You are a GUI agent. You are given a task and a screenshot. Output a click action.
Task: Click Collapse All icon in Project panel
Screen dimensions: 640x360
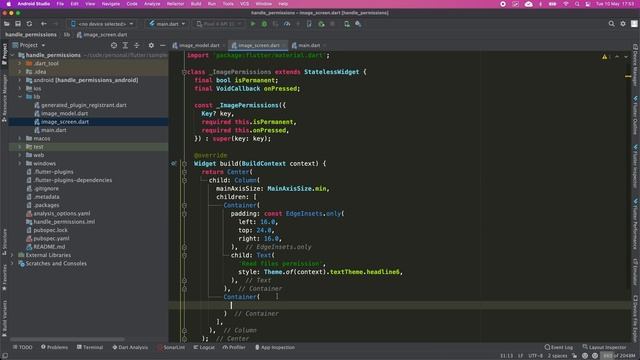pos(137,45)
